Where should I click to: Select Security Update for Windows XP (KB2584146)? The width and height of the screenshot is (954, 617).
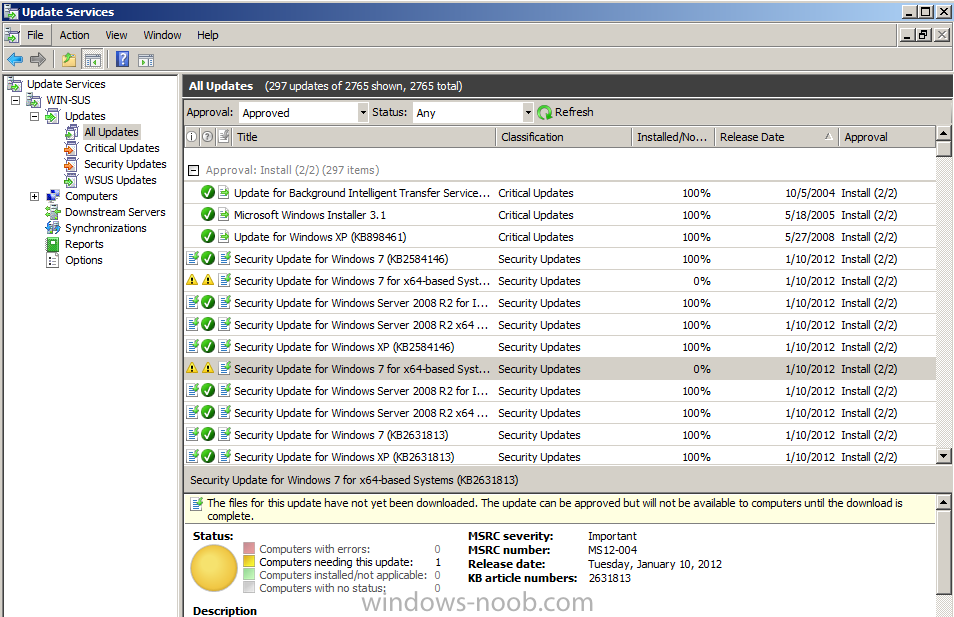point(560,347)
